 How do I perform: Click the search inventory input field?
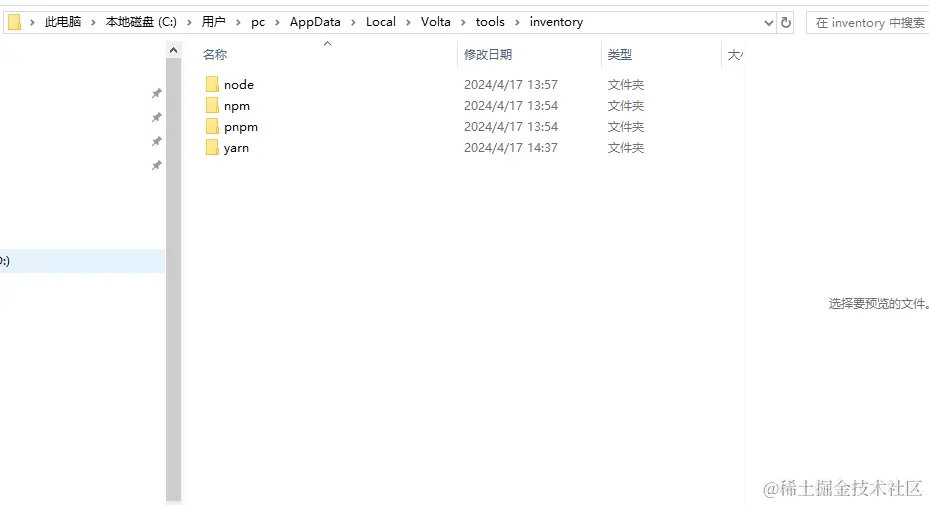[868, 23]
